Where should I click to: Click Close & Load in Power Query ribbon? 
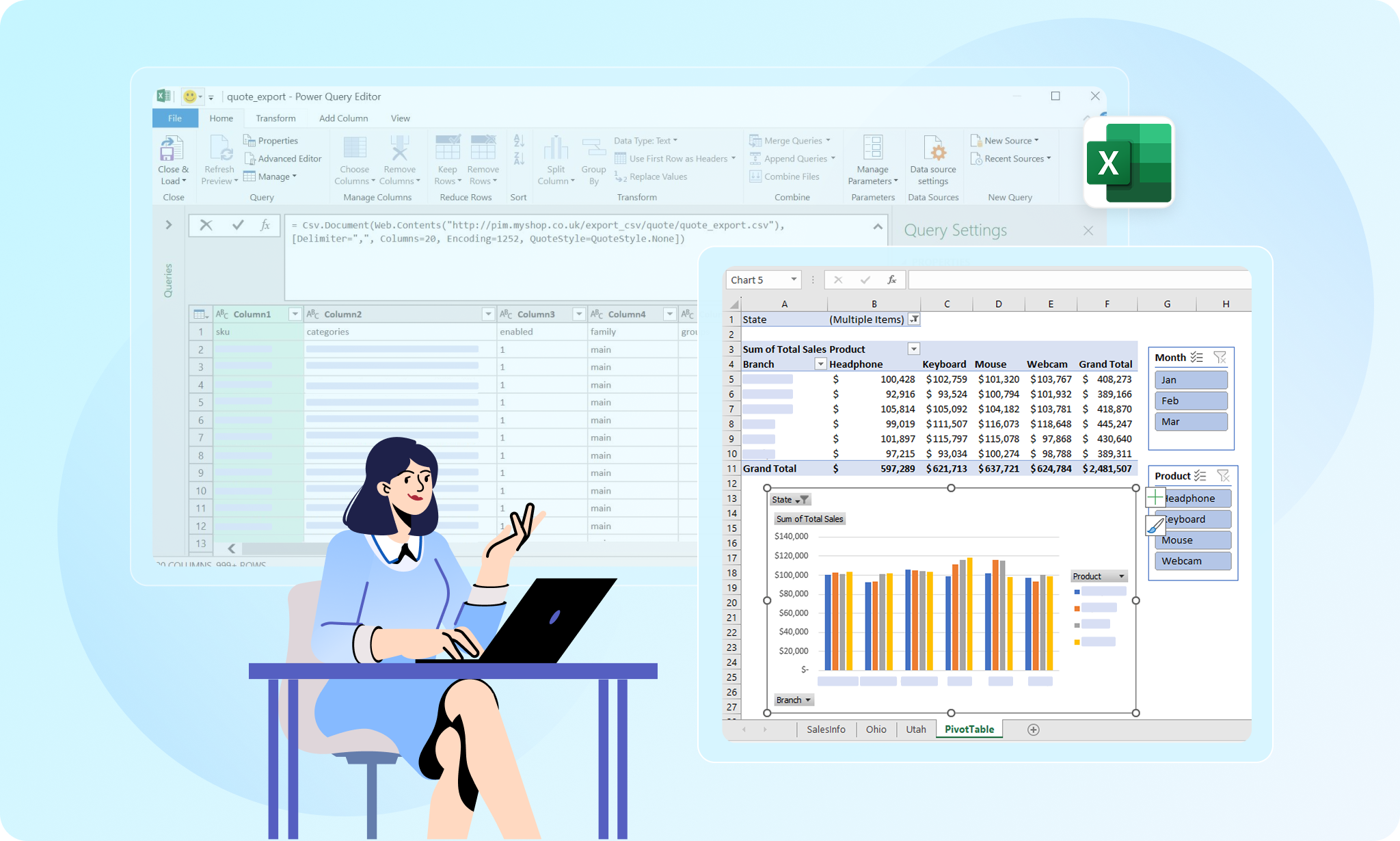point(173,160)
